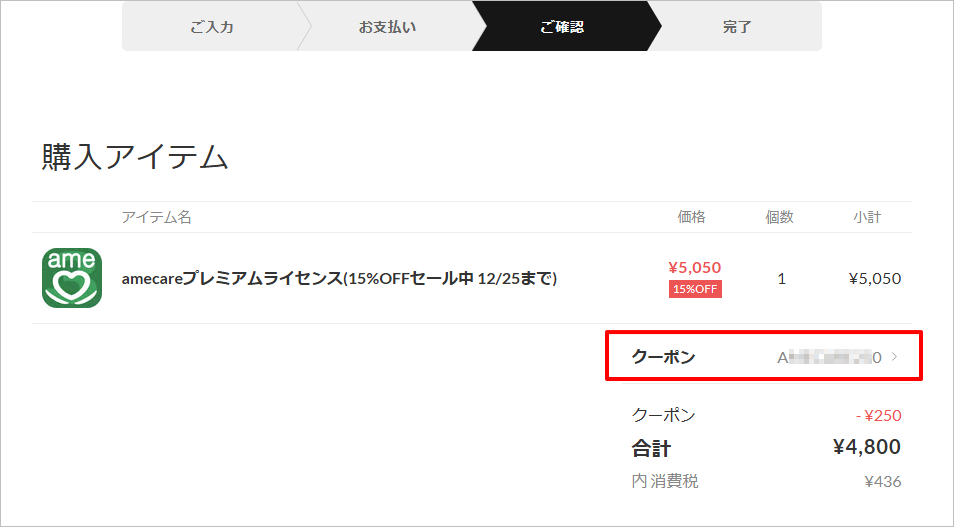Viewport: 954px width, 527px height.
Task: Click the 完了 step tab
Action: pos(737,27)
